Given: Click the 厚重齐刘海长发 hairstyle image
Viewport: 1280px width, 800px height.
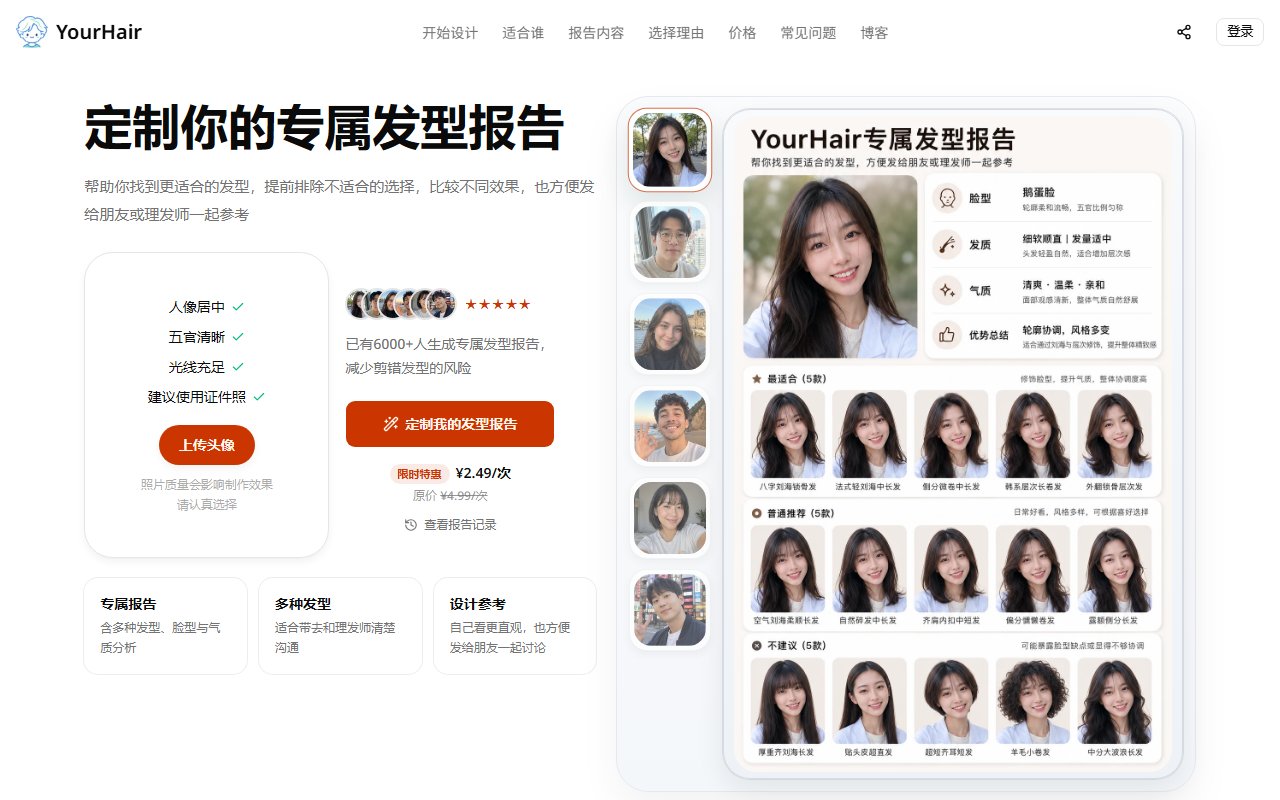Looking at the screenshot, I should pyautogui.click(x=788, y=701).
